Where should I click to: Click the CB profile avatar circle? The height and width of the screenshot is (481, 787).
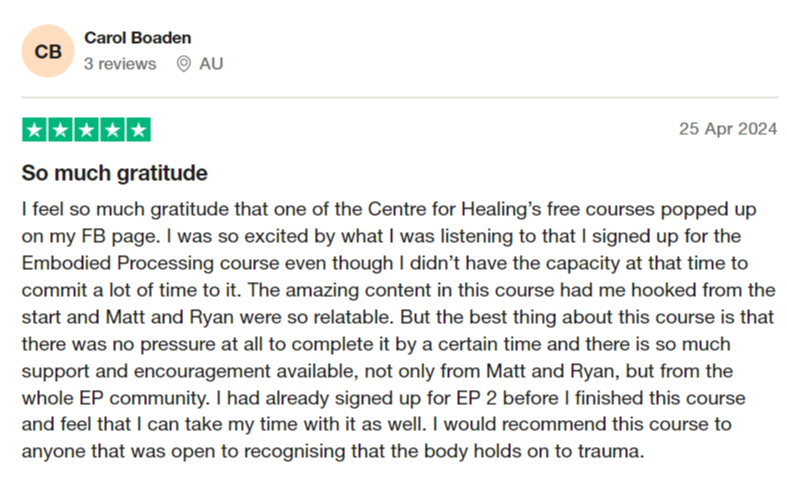point(48,51)
